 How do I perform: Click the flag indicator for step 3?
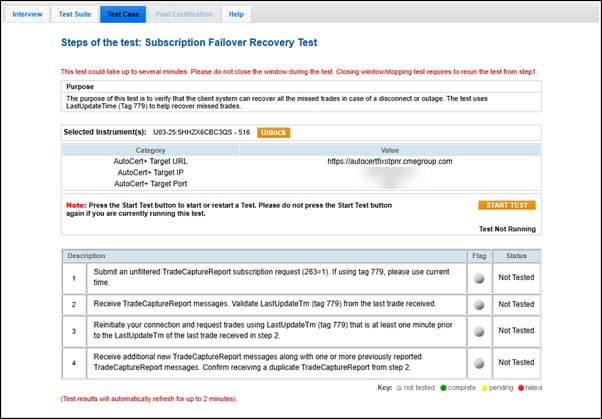pyautogui.click(x=477, y=331)
